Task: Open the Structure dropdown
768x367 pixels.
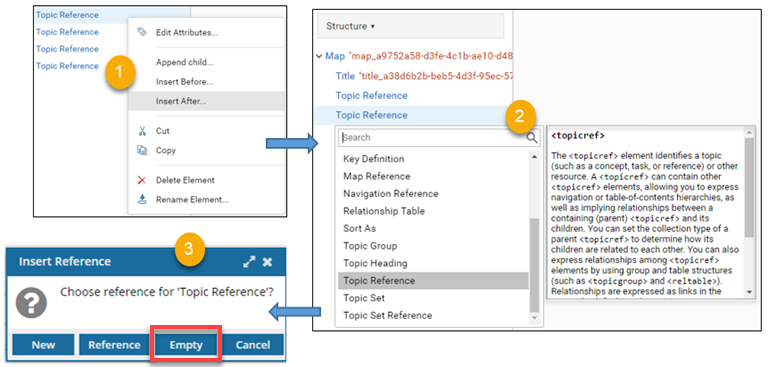Action: coord(410,26)
